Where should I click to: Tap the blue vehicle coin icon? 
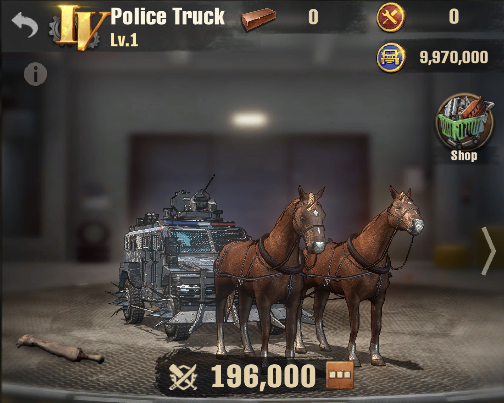point(391,57)
